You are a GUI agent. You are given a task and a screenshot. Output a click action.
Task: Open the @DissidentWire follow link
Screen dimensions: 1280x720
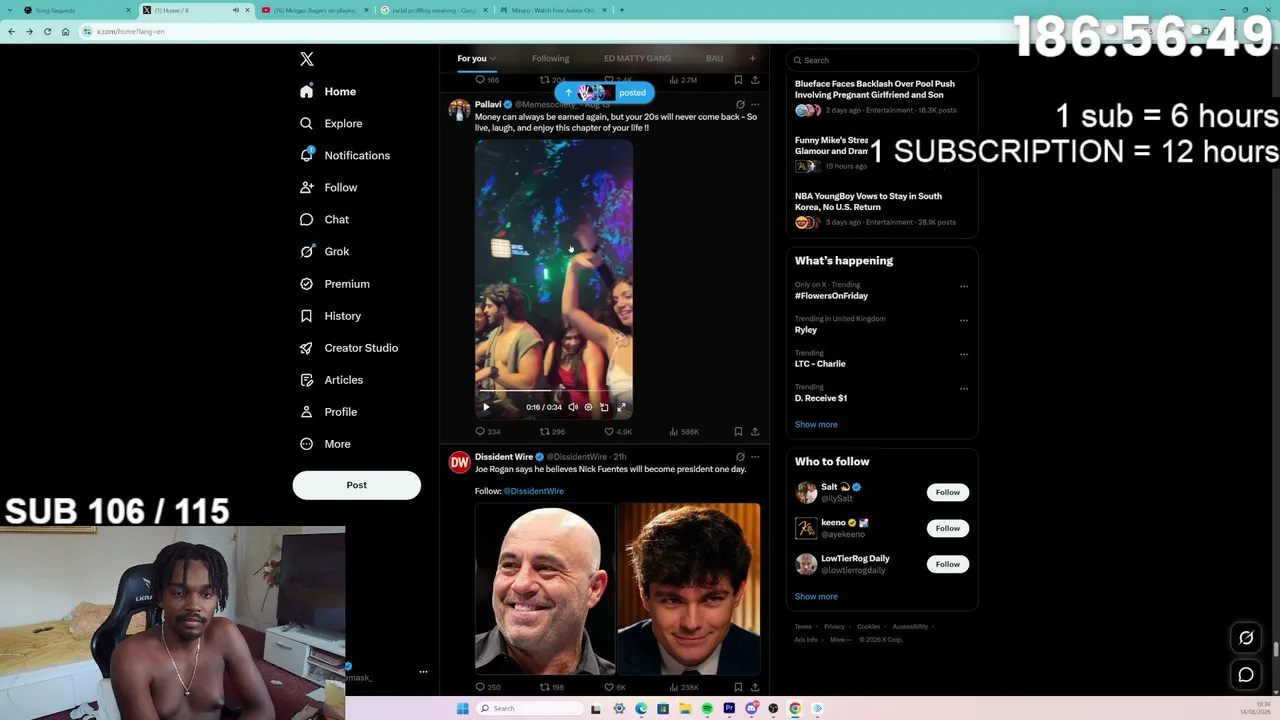point(533,491)
